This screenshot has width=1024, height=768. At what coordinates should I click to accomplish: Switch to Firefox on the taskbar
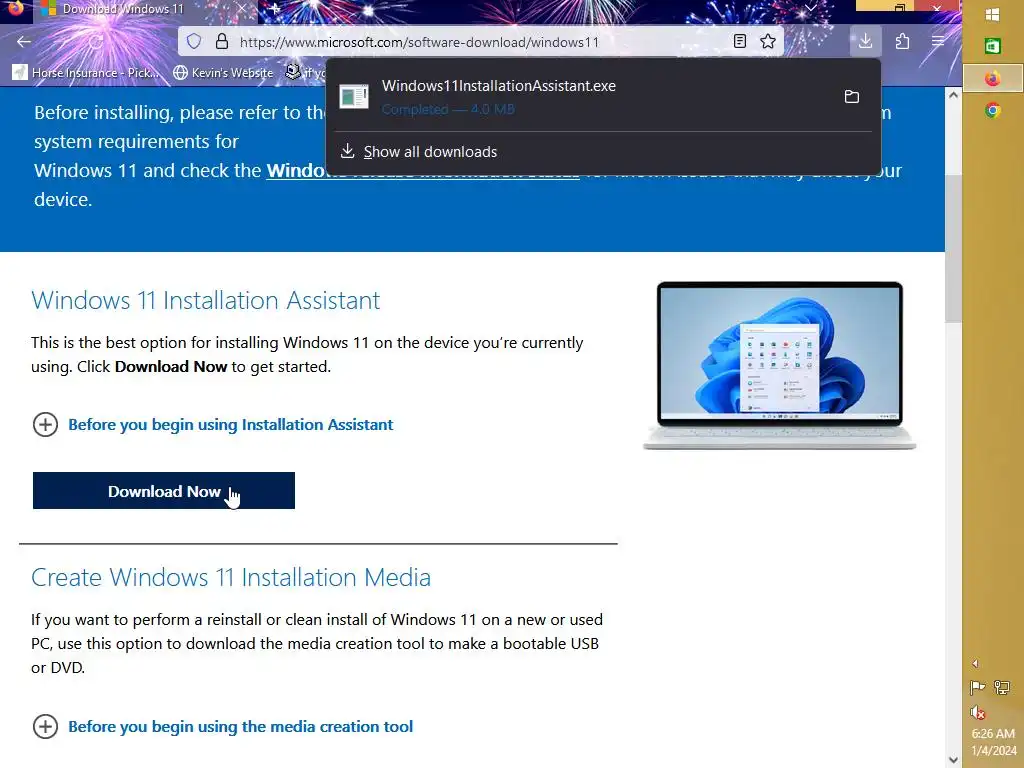coord(993,78)
